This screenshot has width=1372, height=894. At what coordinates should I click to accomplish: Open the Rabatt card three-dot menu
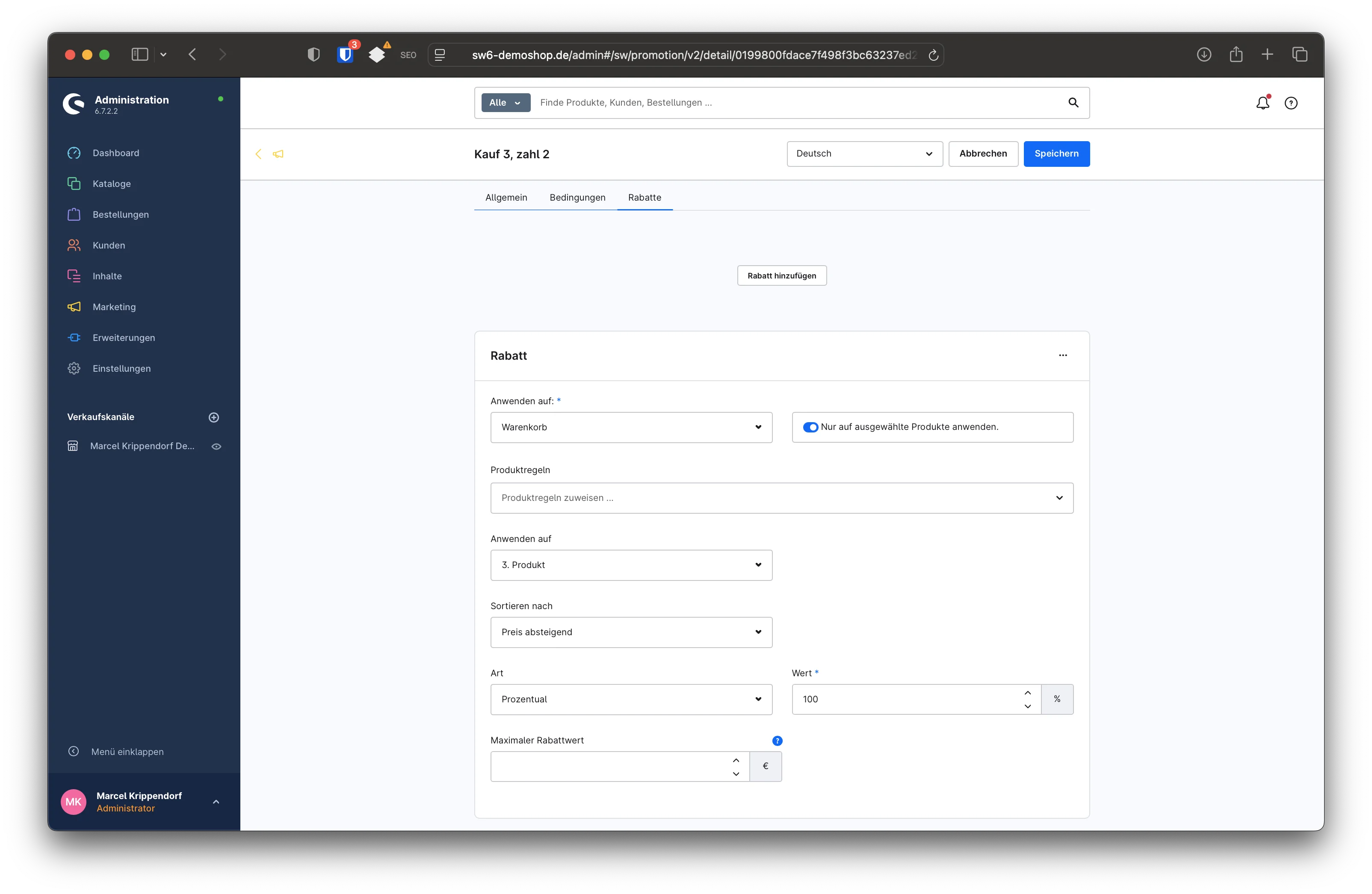click(1062, 355)
